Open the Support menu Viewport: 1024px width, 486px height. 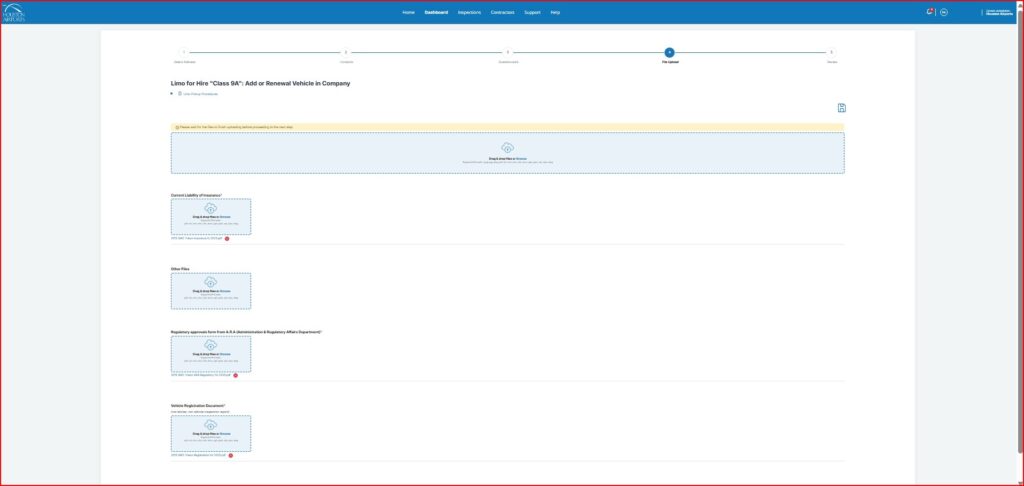point(532,12)
